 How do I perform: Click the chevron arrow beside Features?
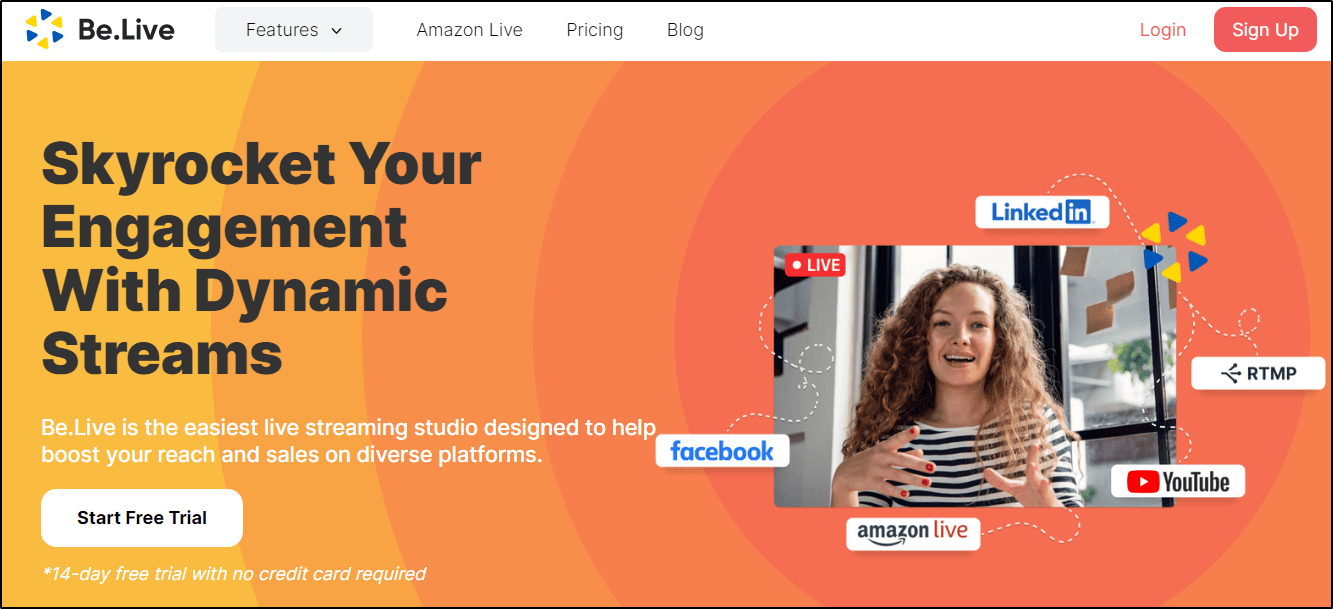(x=337, y=31)
